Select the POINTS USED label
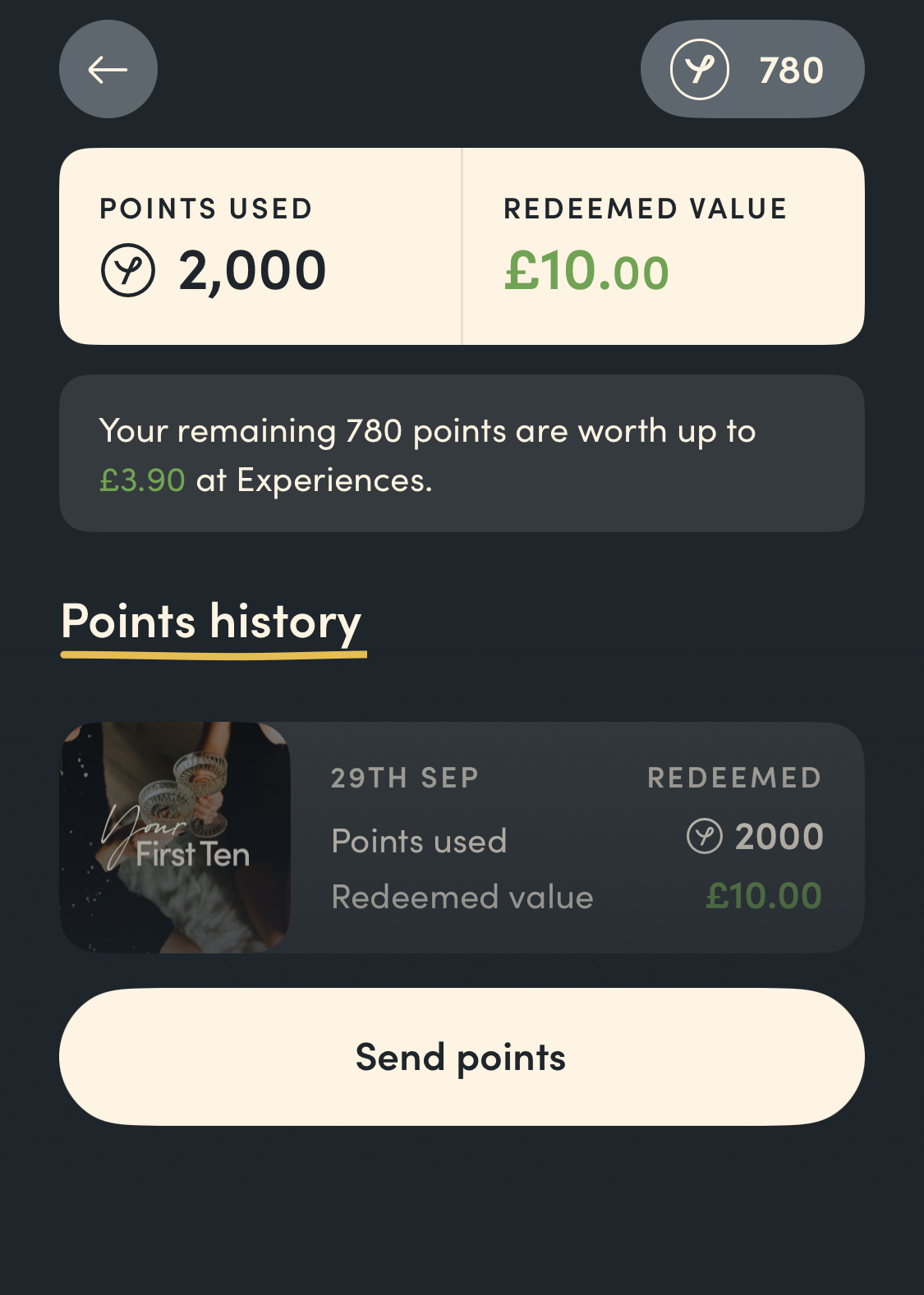 pos(206,209)
